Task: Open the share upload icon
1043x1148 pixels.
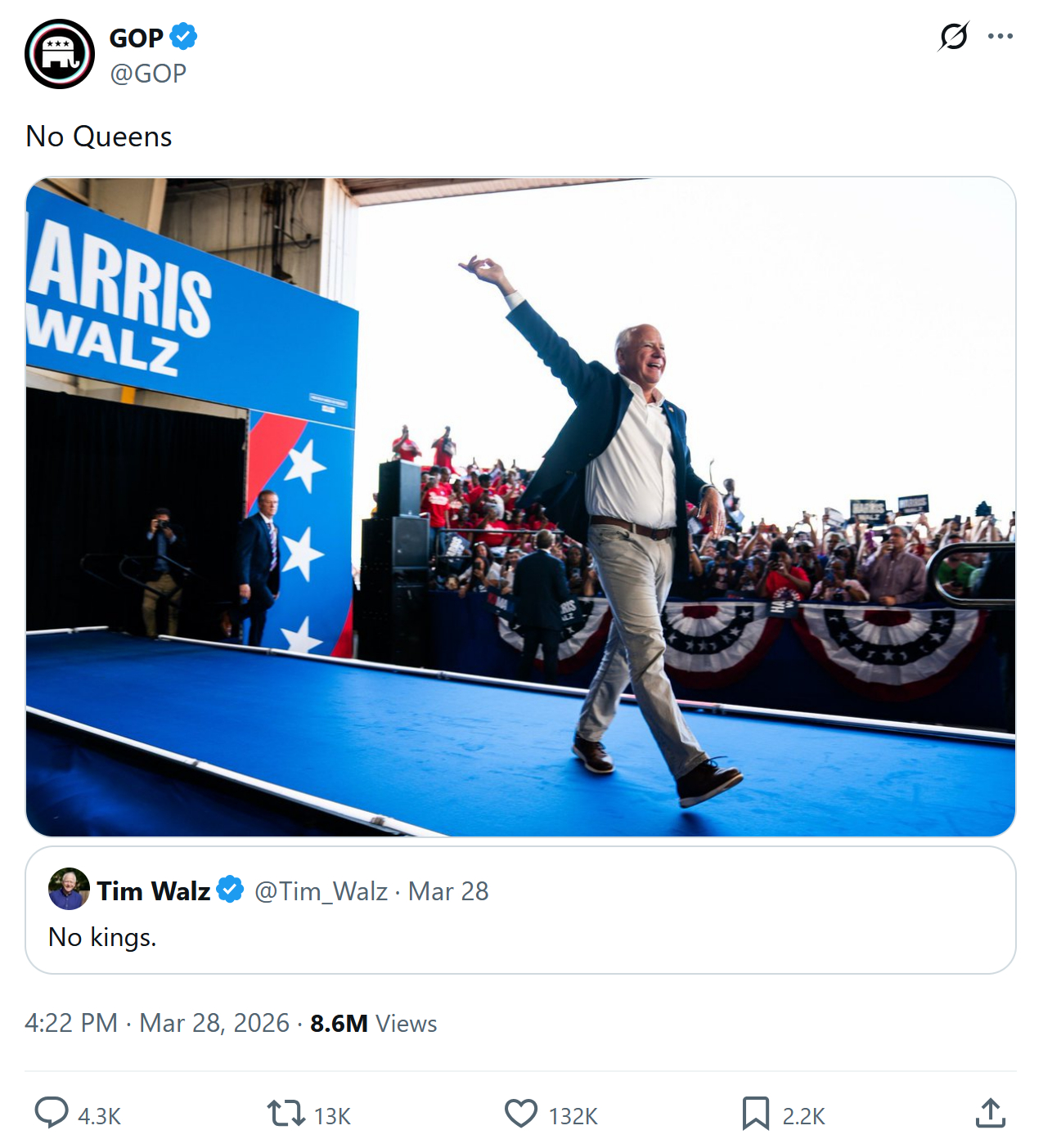Action: click(990, 1113)
